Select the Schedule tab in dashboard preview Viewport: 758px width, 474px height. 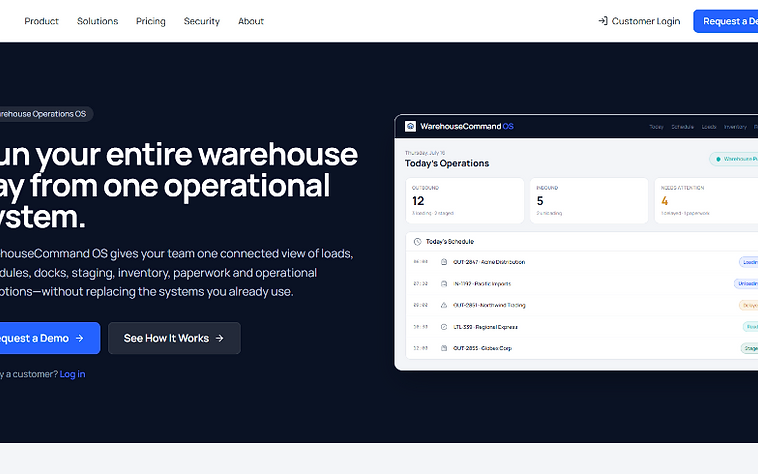click(x=683, y=127)
